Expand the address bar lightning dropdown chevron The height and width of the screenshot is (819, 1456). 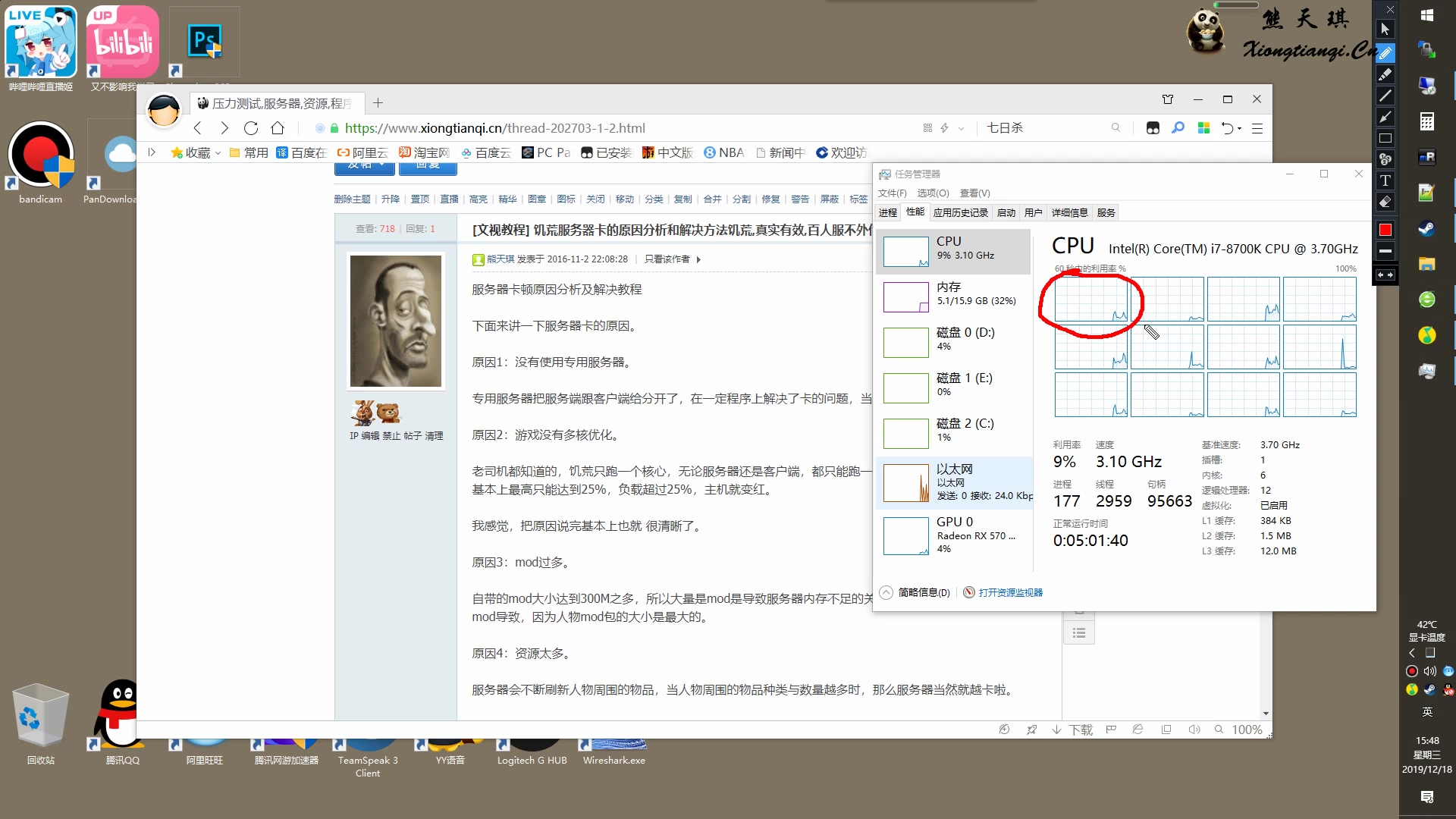point(961,129)
